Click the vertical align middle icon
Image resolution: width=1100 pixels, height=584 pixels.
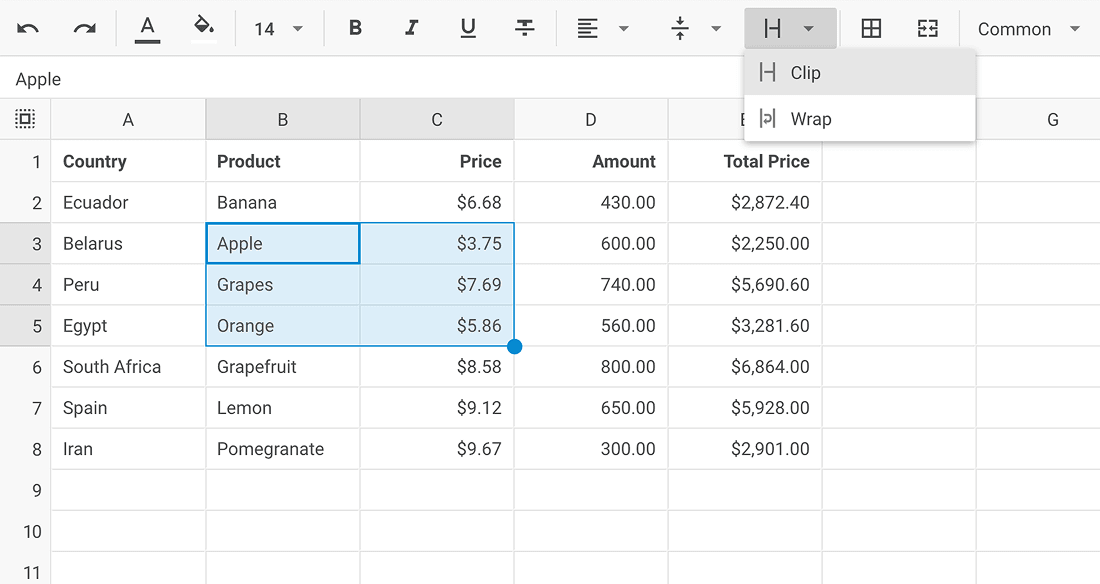680,29
